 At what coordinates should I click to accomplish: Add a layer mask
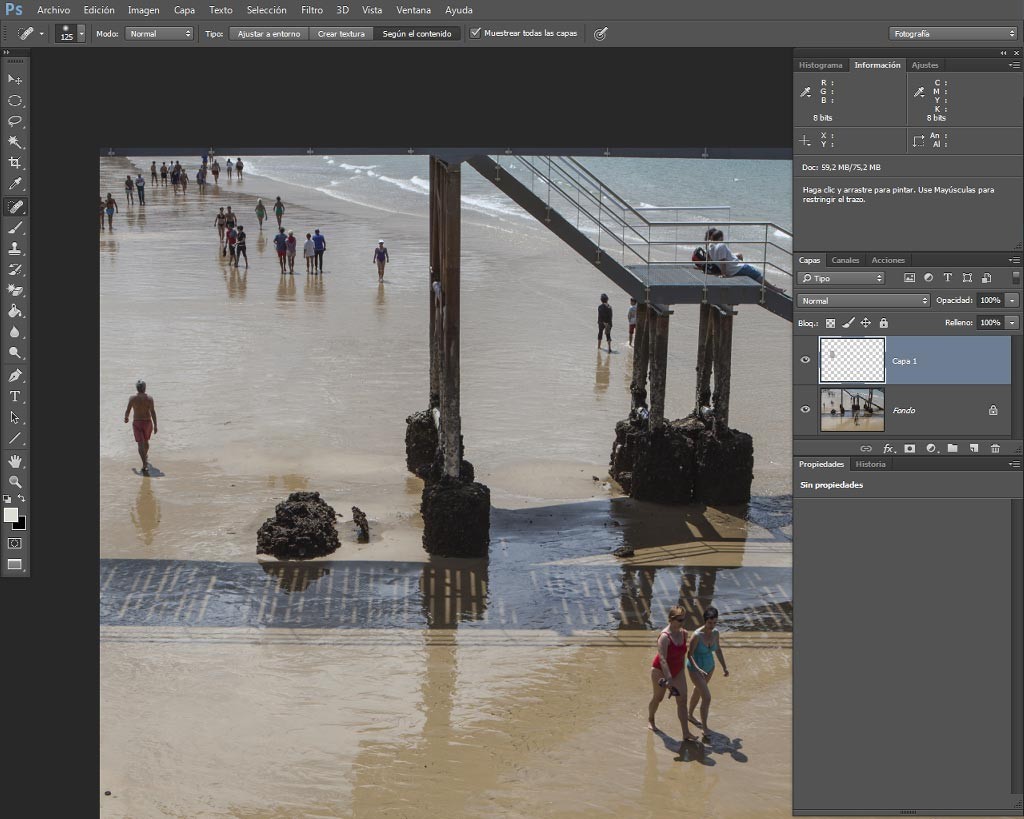(910, 448)
